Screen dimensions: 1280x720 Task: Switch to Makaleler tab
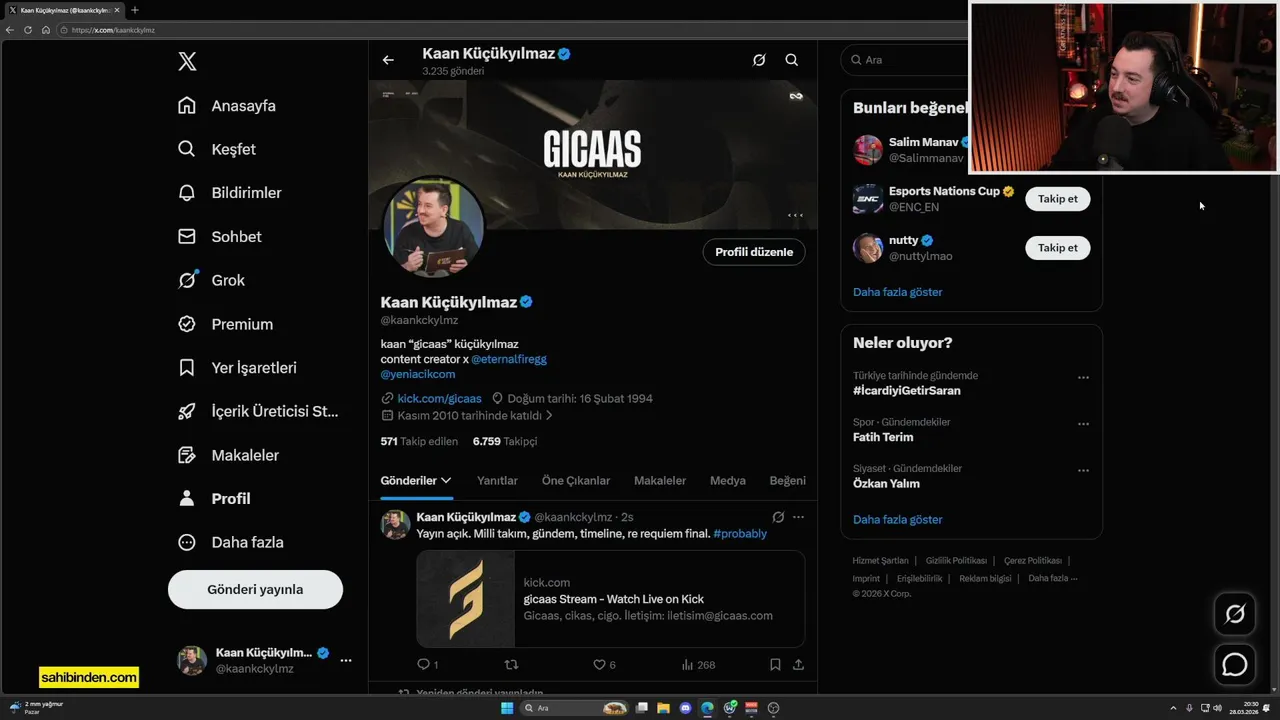[660, 481]
